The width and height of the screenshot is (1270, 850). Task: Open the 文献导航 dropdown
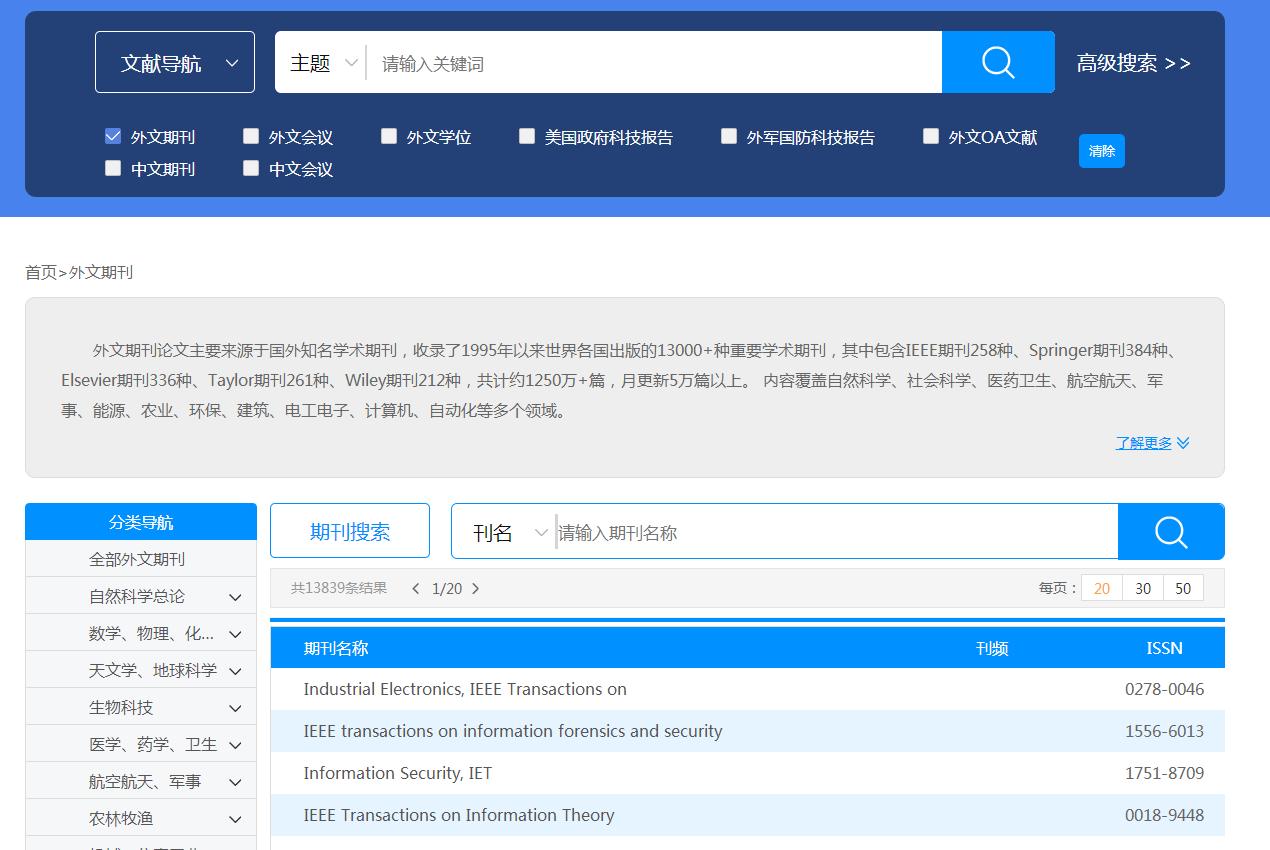pyautogui.click(x=175, y=61)
